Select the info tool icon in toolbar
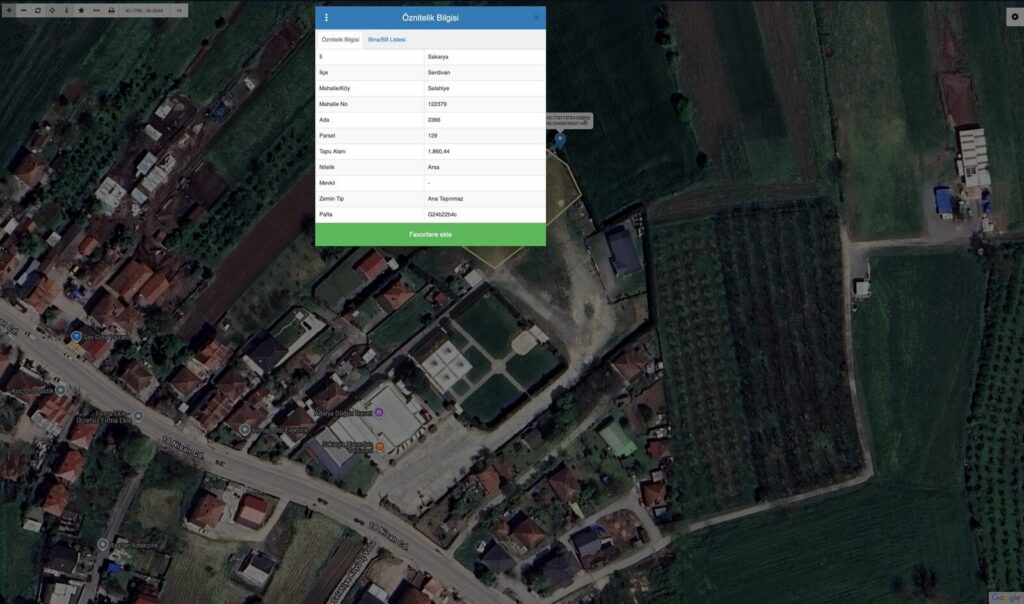 point(67,10)
